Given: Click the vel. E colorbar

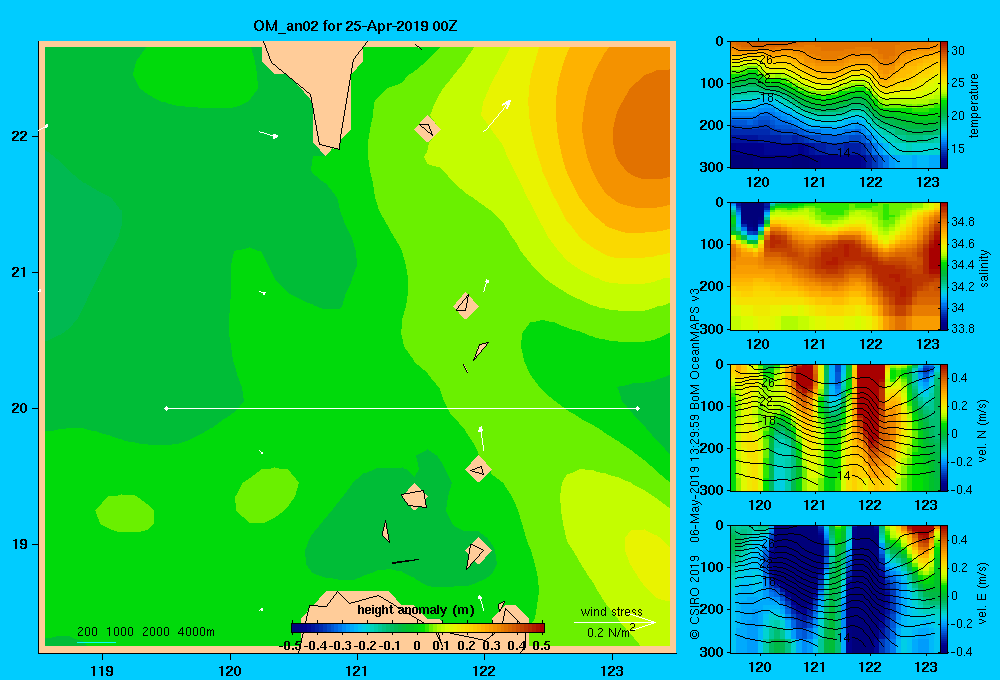Looking at the screenshot, I should [944, 589].
